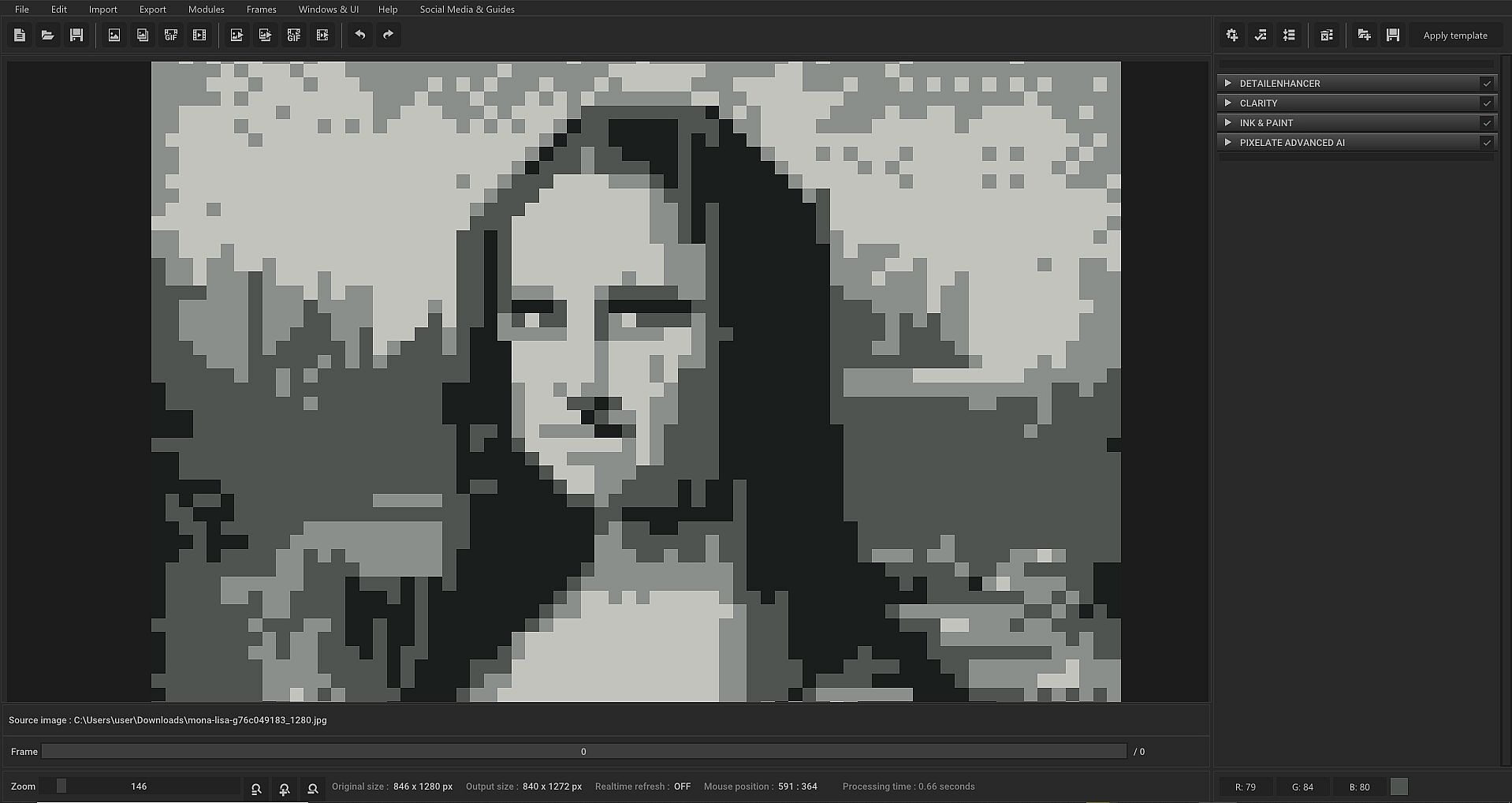Undo the last action
Screen dimensions: 1512x803
pos(360,35)
